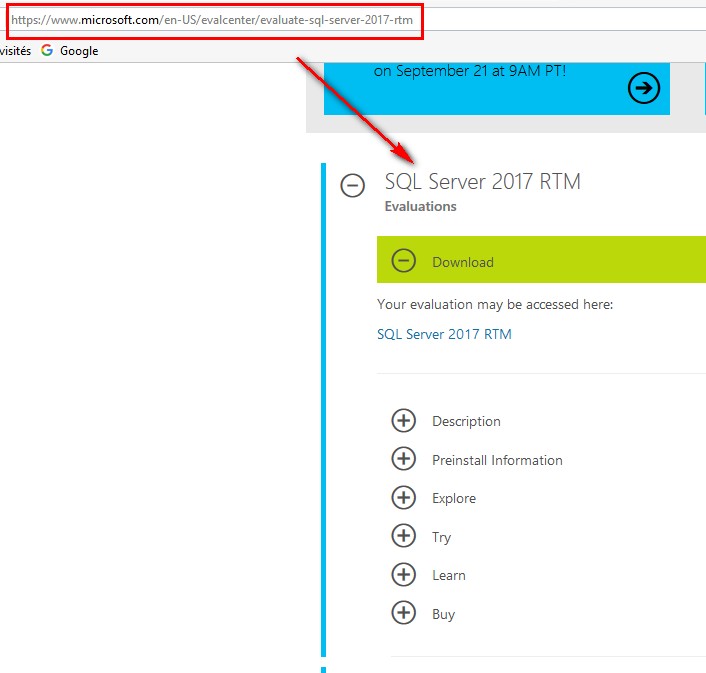706x673 pixels.
Task: Collapse the SQL Server 2017 RTM section
Action: 353,185
